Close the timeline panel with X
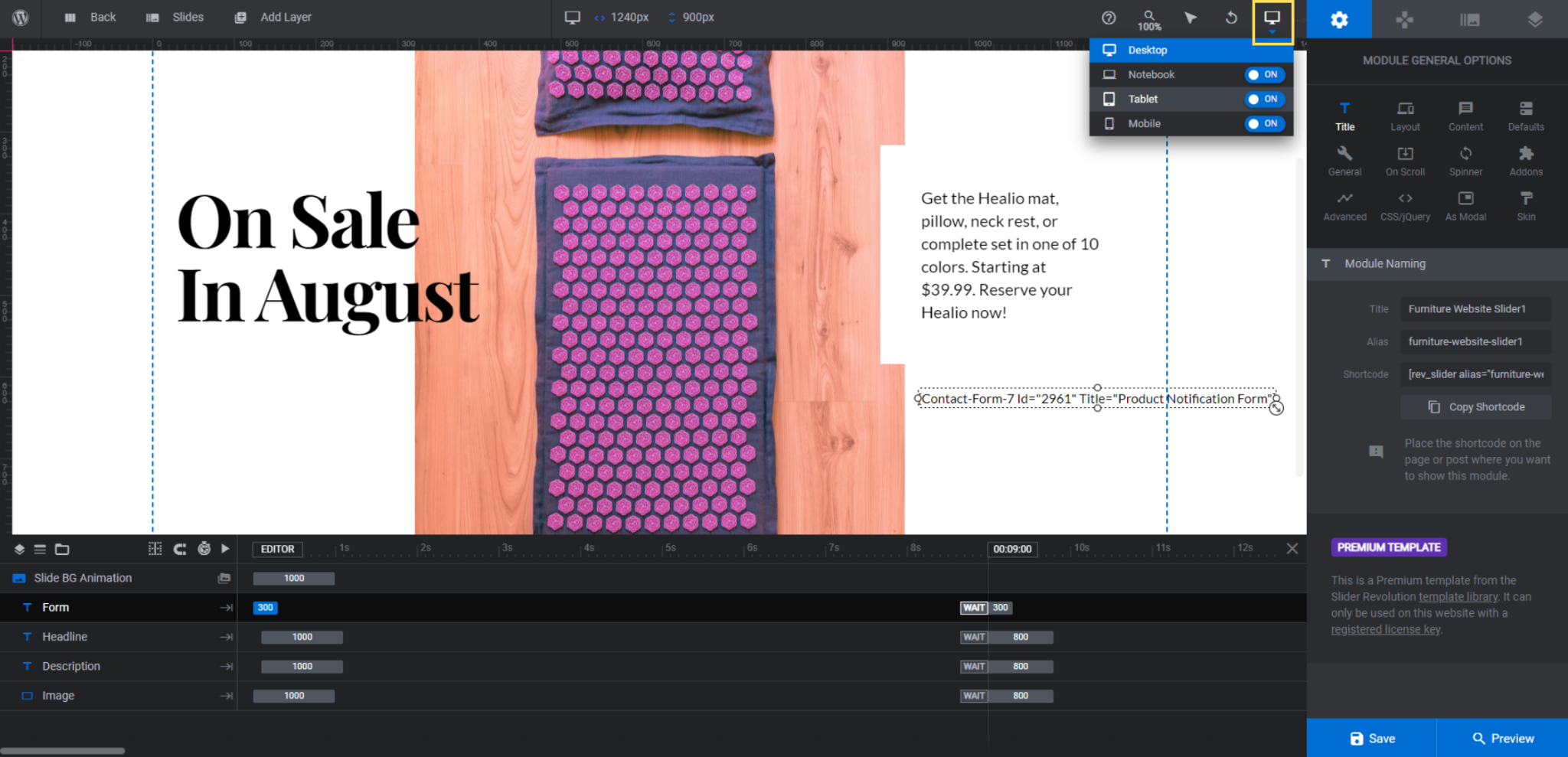Screen dimensions: 1568x757 tap(1292, 549)
